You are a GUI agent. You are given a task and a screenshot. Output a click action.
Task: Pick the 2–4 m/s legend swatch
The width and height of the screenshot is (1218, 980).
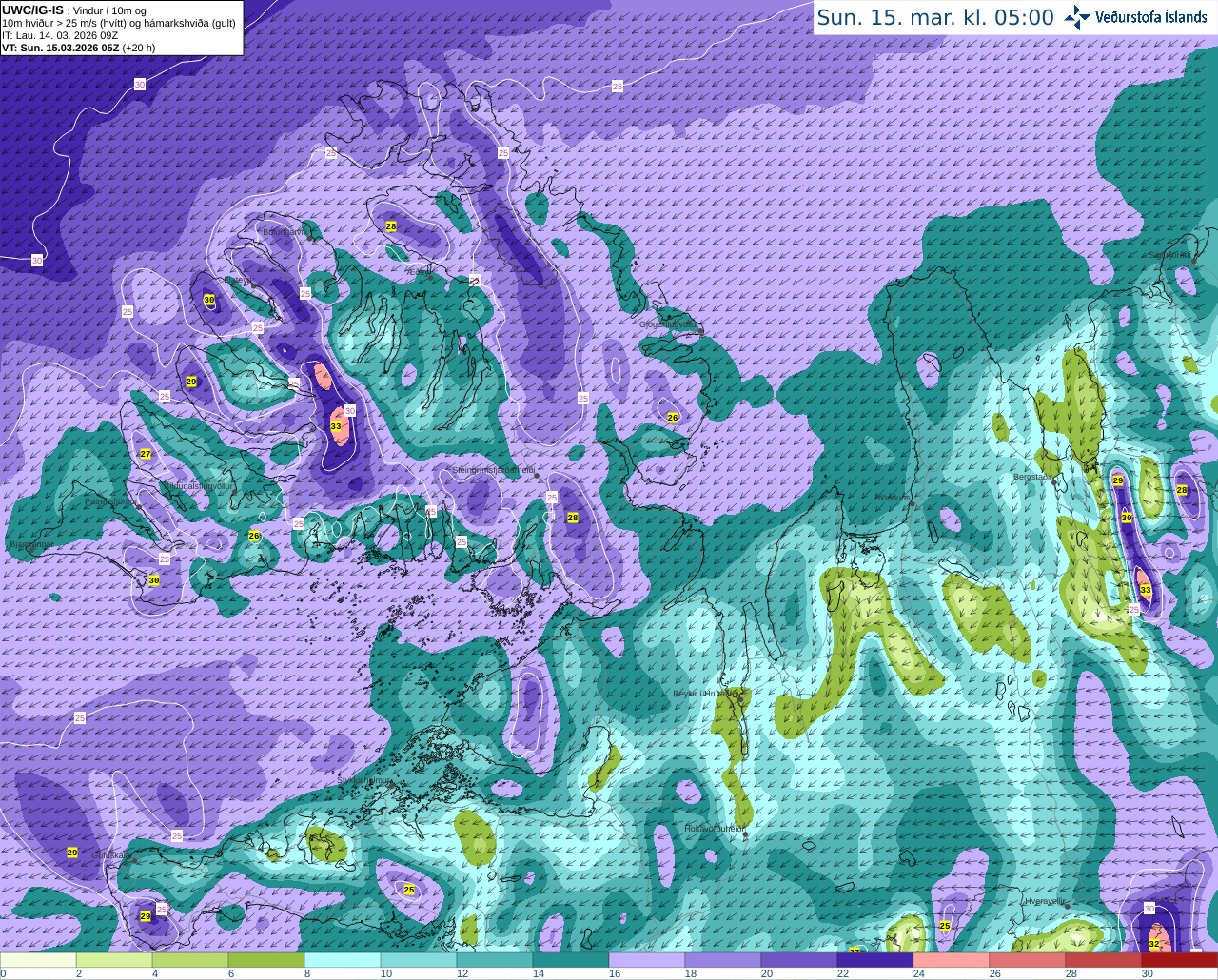point(114,960)
